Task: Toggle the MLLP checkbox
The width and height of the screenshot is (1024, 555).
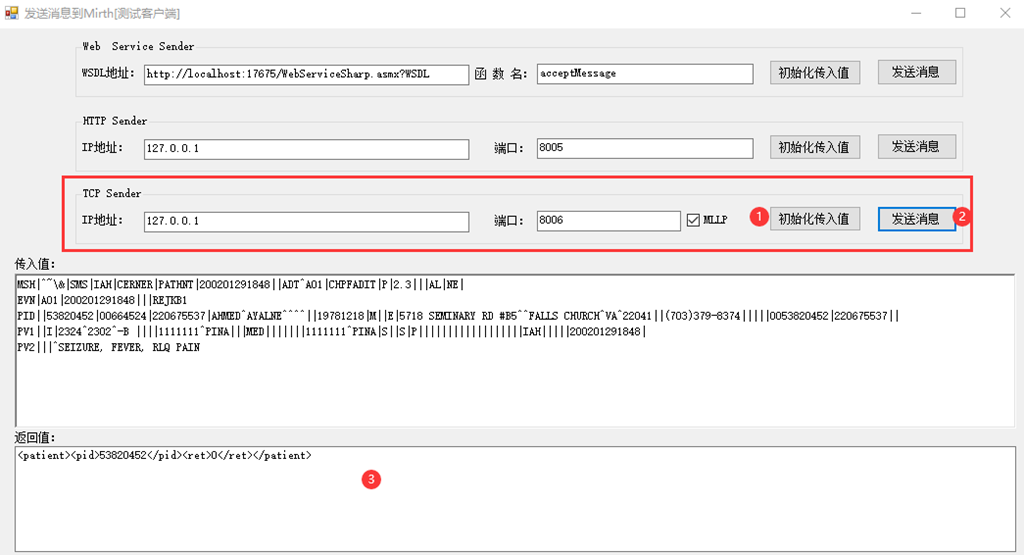Action: click(693, 221)
